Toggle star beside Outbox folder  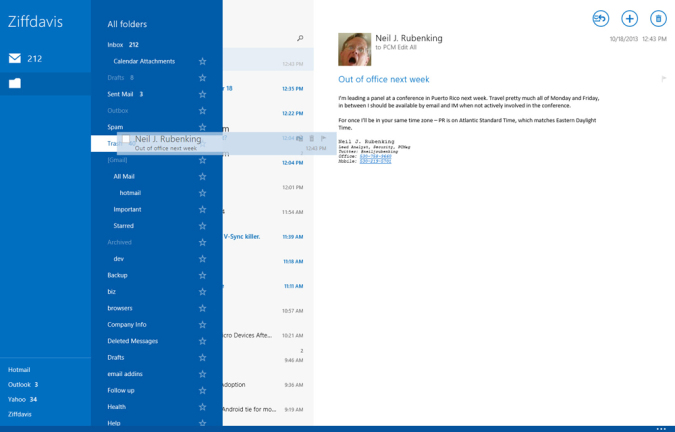202,111
